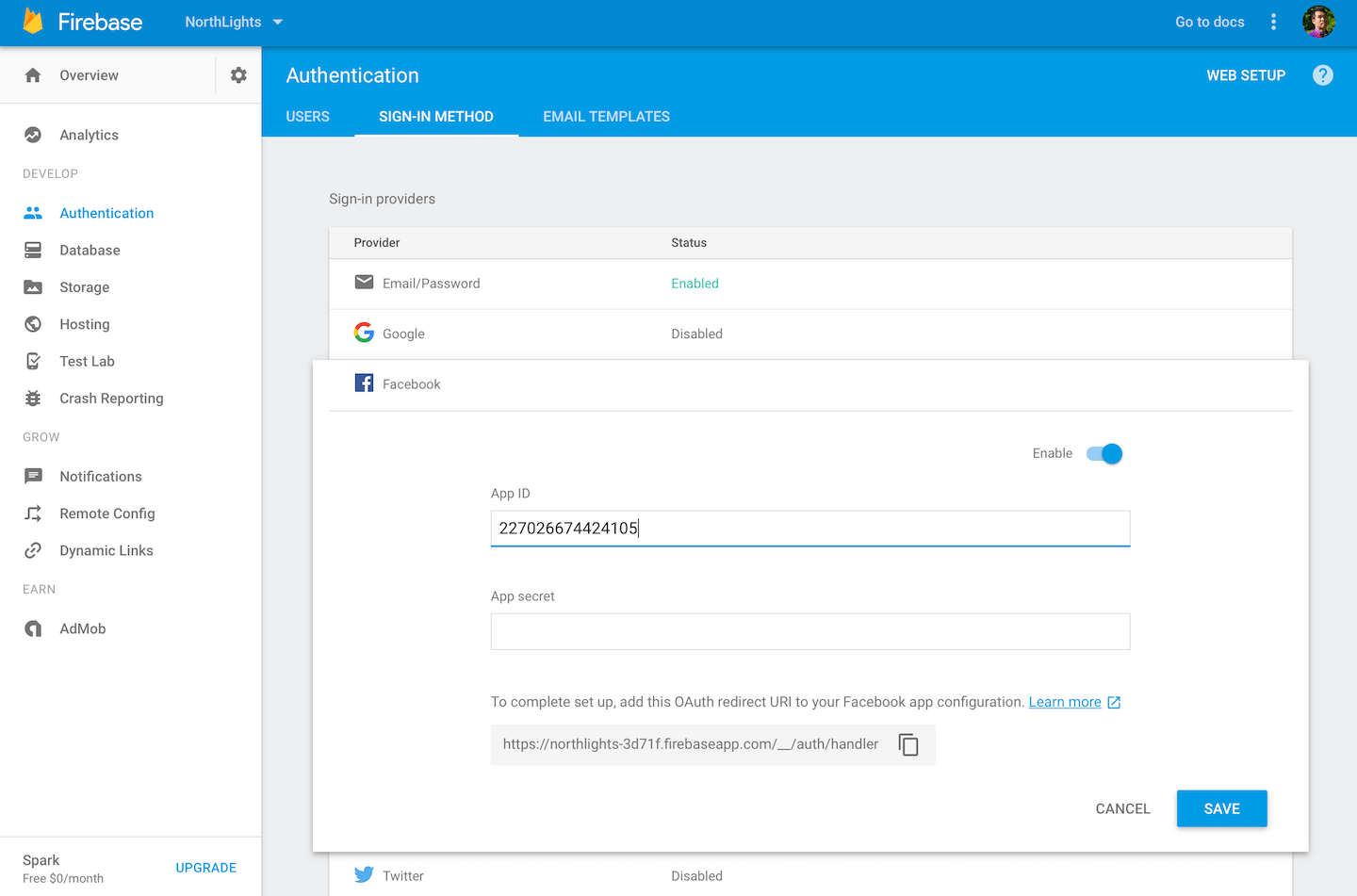
Task: Click the CANCEL button
Action: [x=1122, y=808]
